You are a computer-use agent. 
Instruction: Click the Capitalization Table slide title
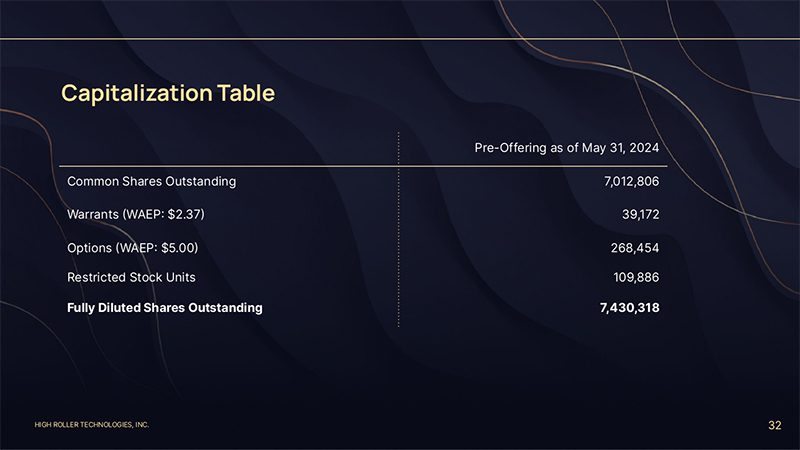167,93
